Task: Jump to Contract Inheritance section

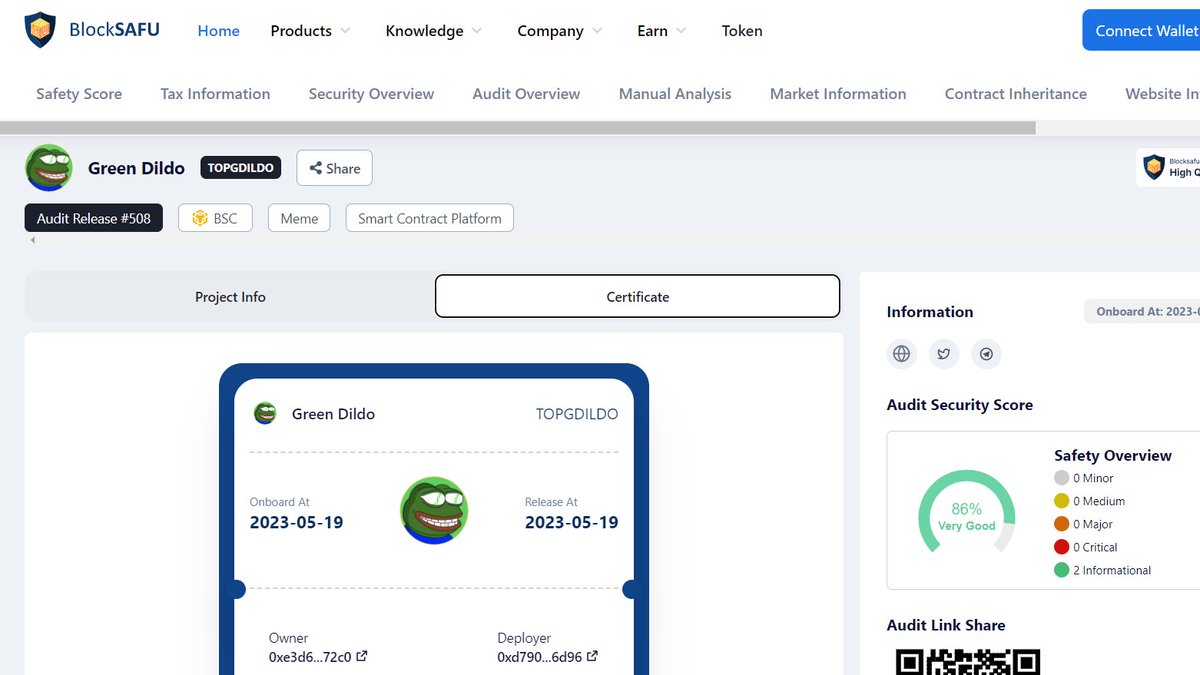Action: [x=1016, y=94]
